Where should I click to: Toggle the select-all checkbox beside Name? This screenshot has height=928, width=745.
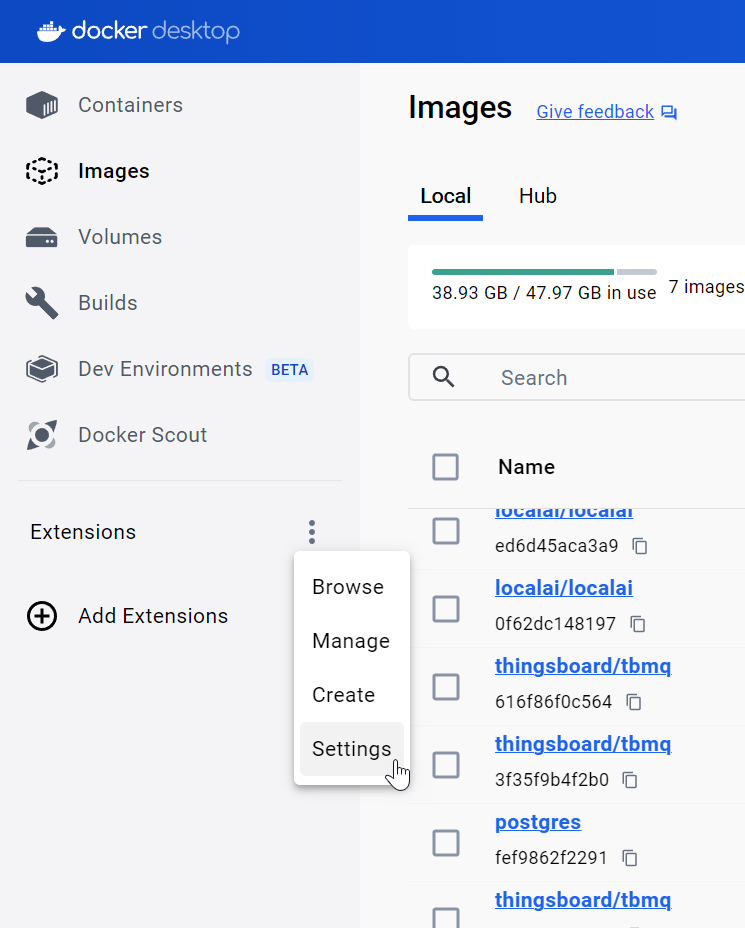(x=446, y=467)
